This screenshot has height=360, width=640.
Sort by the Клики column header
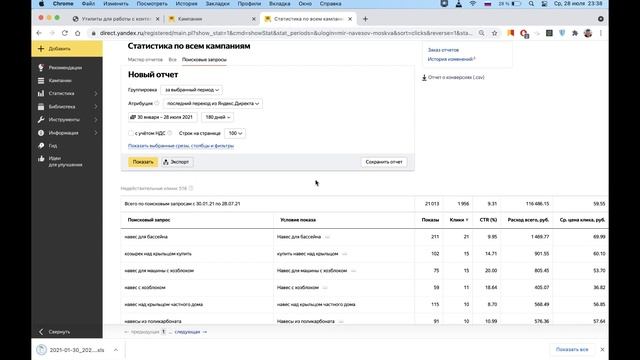click(x=458, y=220)
